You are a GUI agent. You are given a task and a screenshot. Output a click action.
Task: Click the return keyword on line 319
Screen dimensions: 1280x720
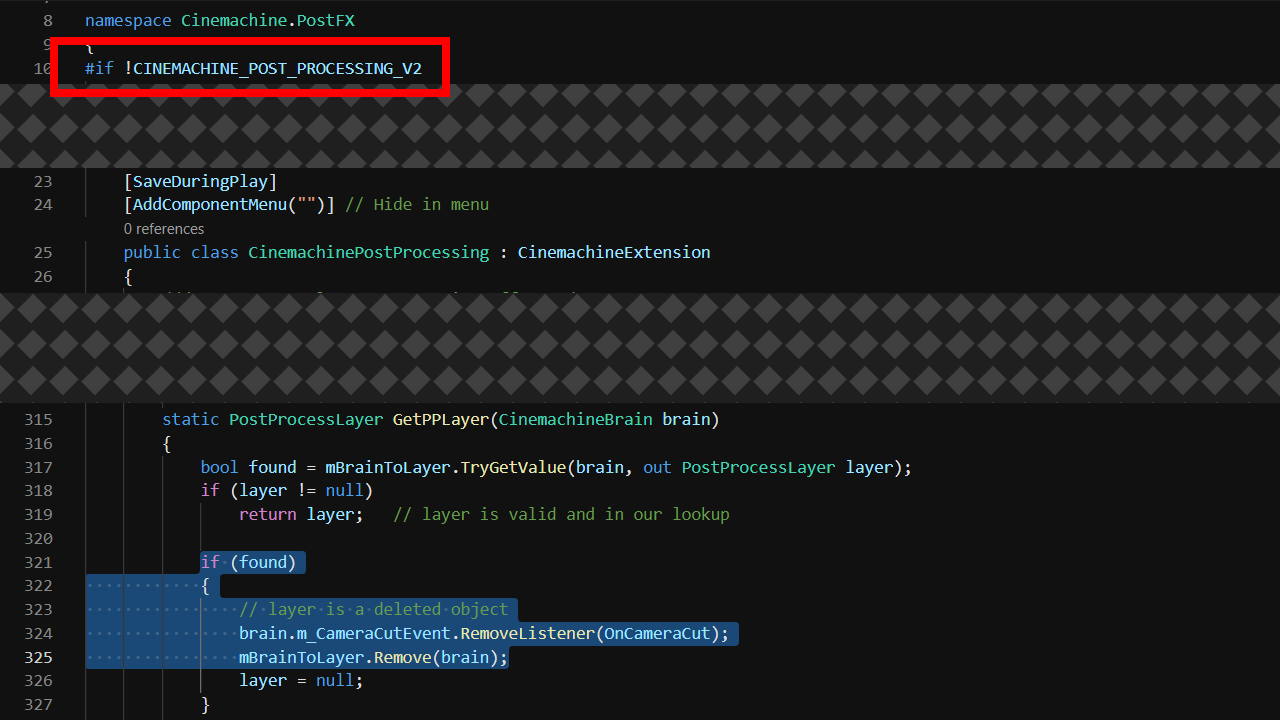point(268,514)
